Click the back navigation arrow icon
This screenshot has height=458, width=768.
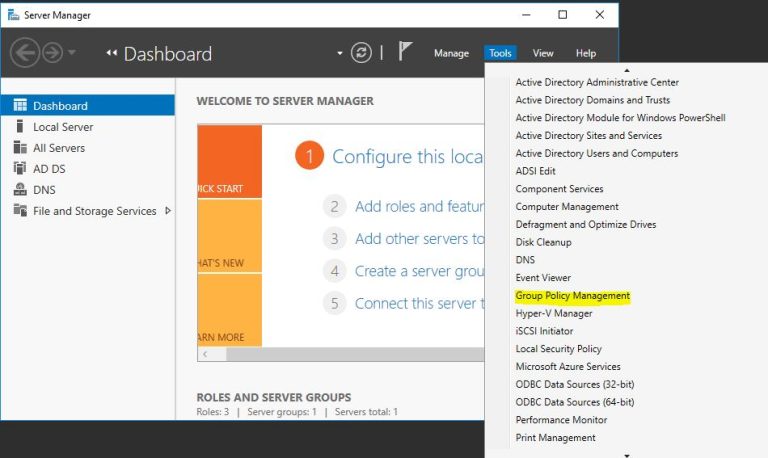(25, 53)
